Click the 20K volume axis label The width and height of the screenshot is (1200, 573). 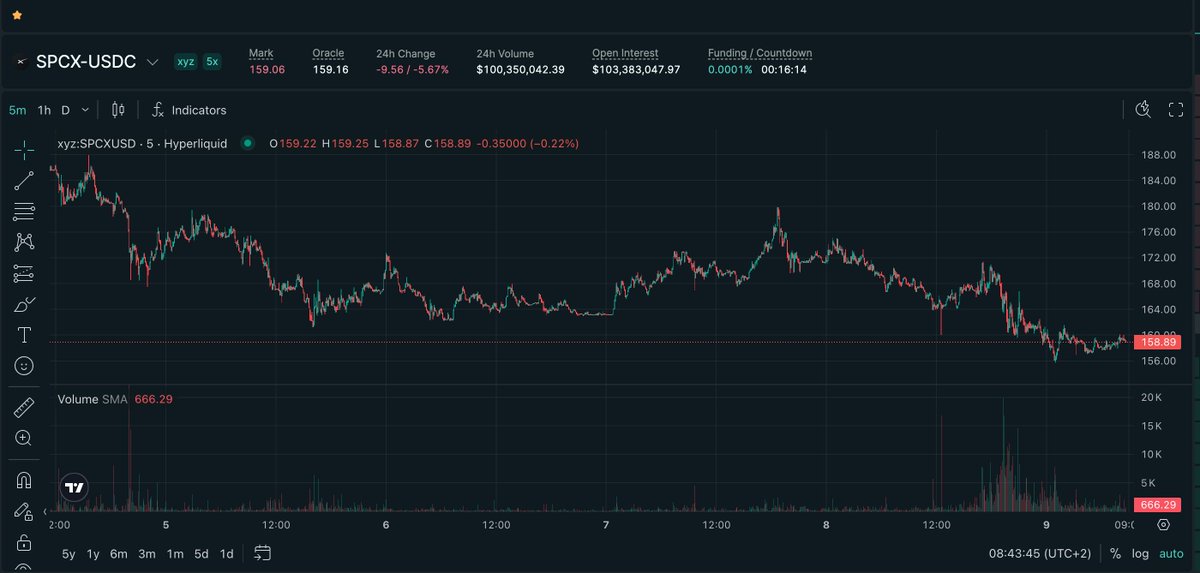pos(1152,398)
